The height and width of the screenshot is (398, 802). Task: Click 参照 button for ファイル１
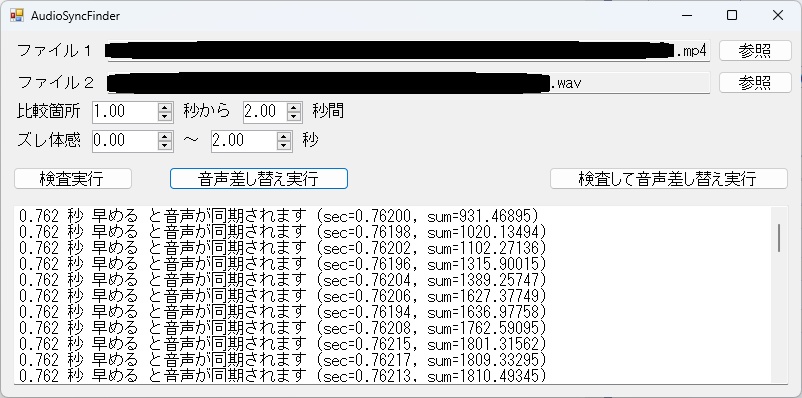[x=755, y=51]
